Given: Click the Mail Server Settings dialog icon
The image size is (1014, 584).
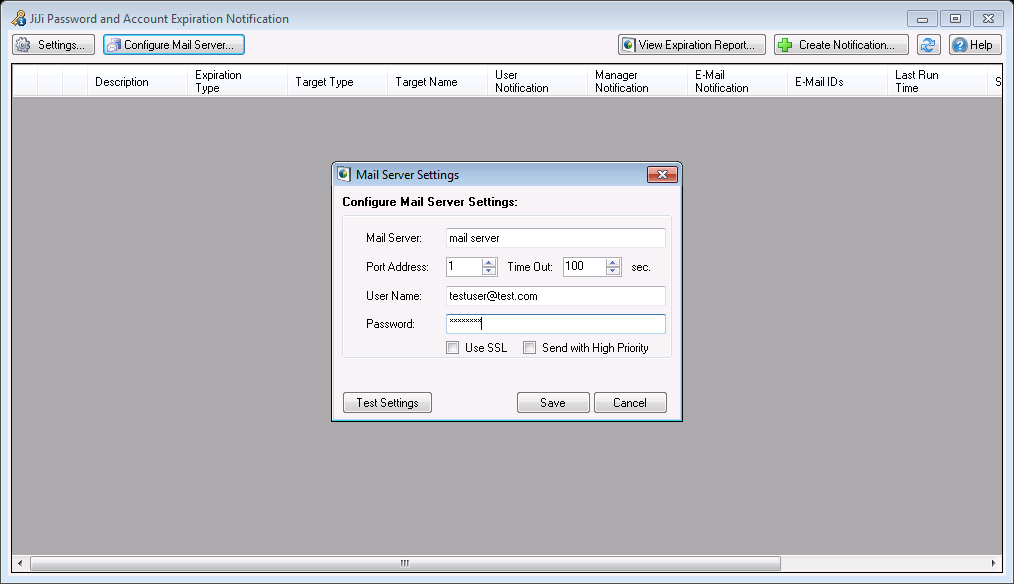Looking at the screenshot, I should 344,175.
